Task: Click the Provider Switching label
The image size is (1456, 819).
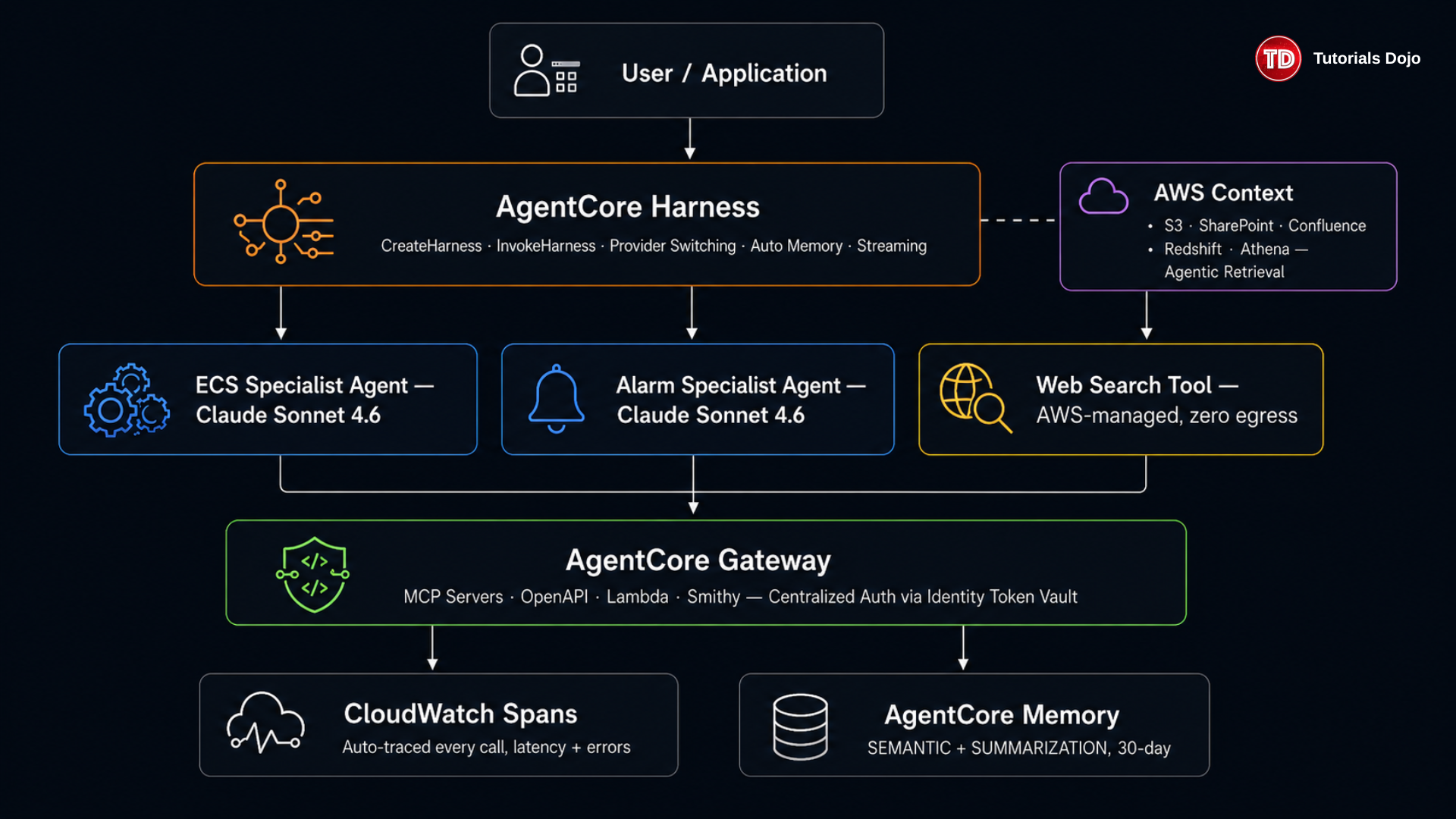Action: (673, 246)
